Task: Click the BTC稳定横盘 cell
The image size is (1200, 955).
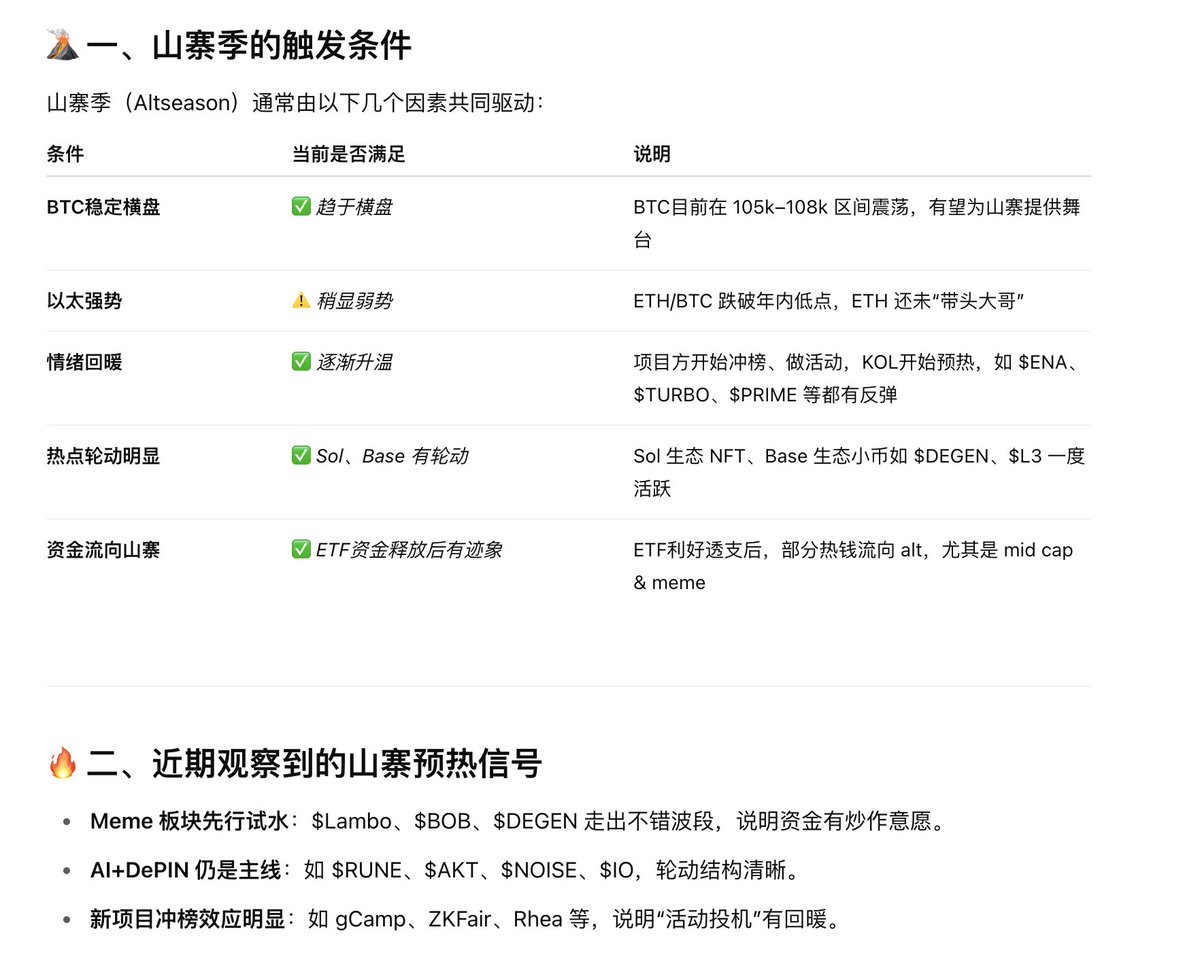Action: (103, 207)
